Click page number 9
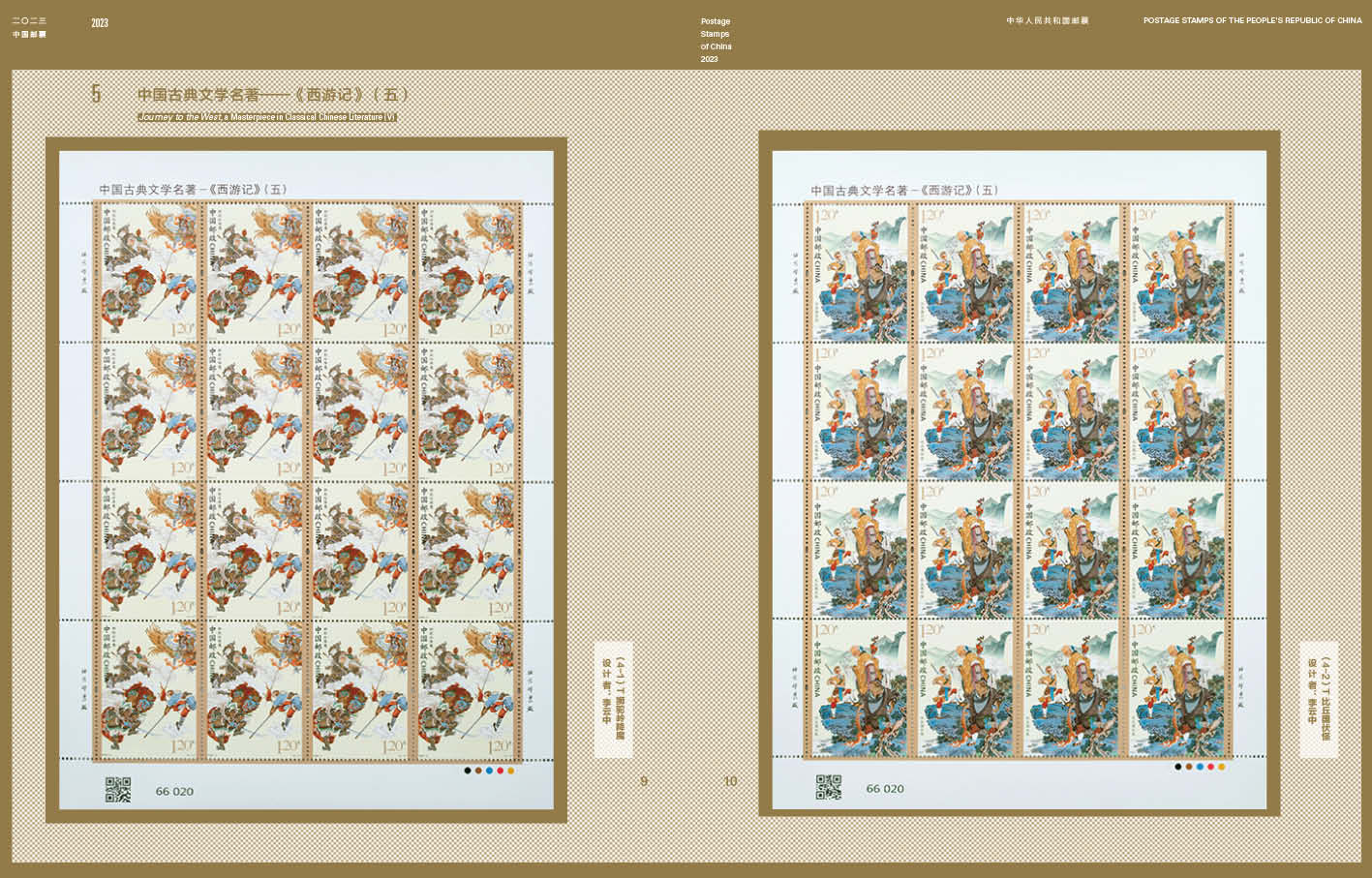 coord(644,781)
